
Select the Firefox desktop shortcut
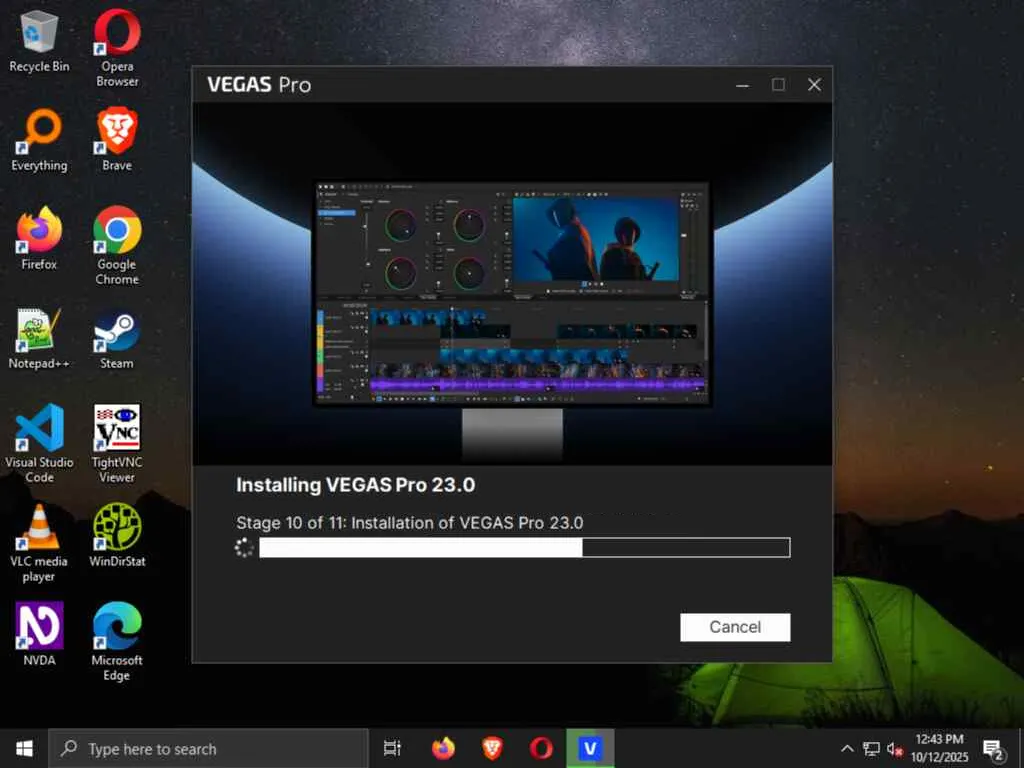tap(39, 238)
